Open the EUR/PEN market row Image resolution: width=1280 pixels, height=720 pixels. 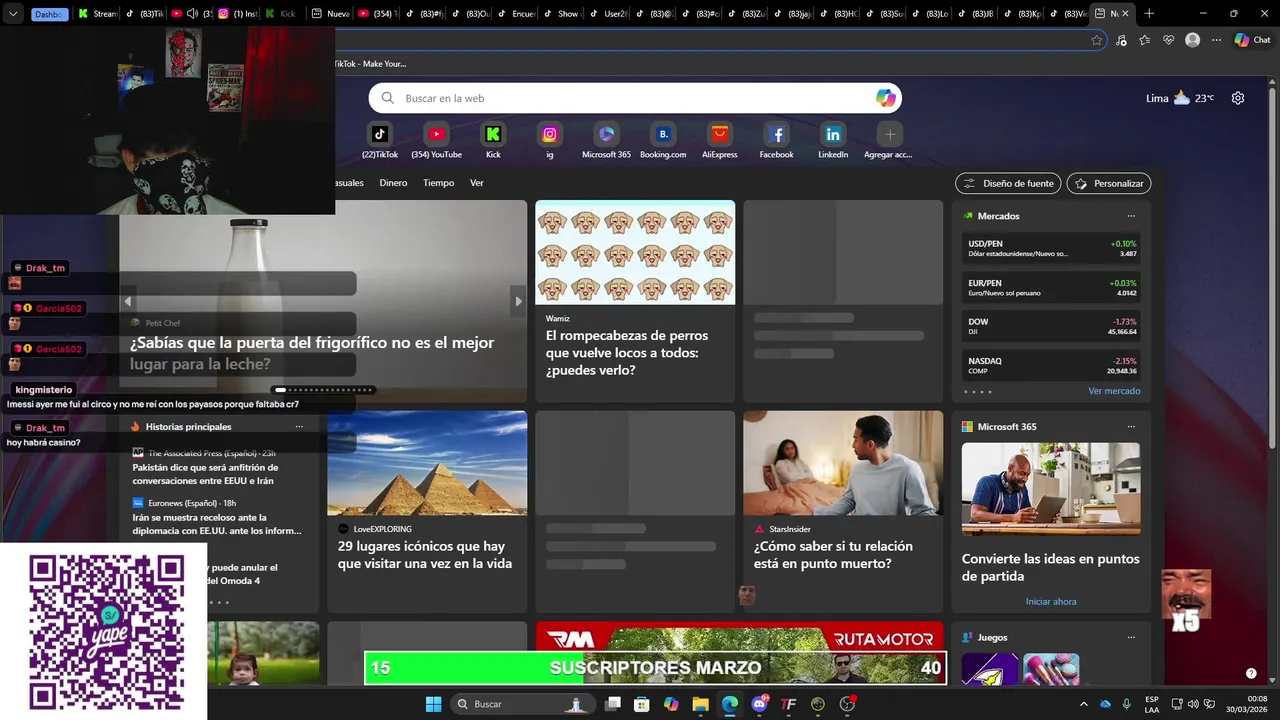coord(1051,287)
